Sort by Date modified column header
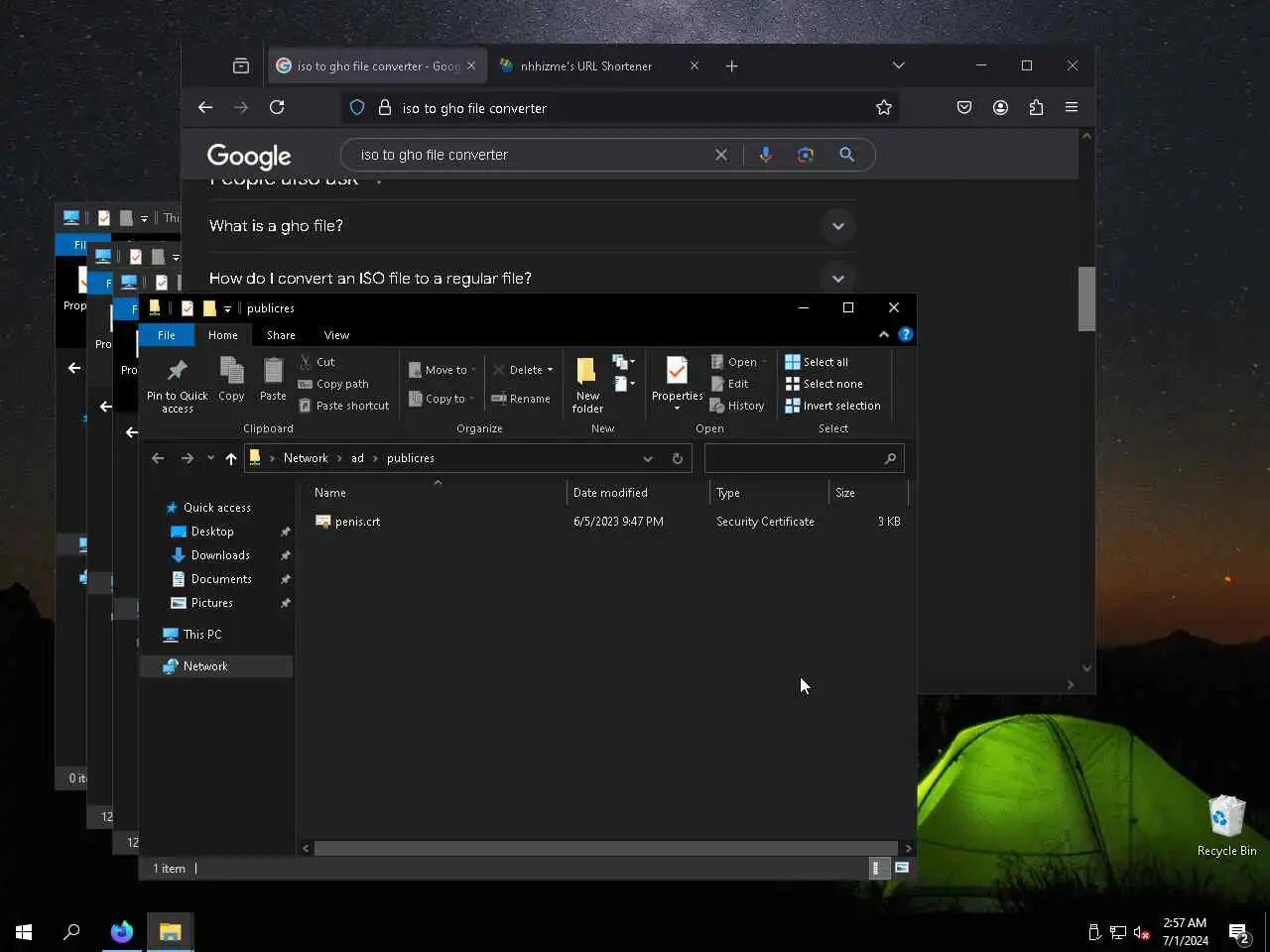This screenshot has height=952, width=1270. tap(638, 493)
